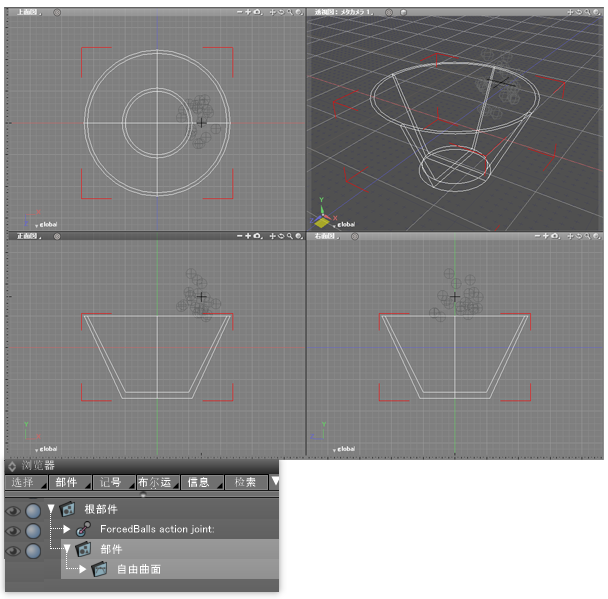The height and width of the screenshot is (599, 608).
Task: Open the global coordinate dropdown in top view
Action: [x=46, y=224]
